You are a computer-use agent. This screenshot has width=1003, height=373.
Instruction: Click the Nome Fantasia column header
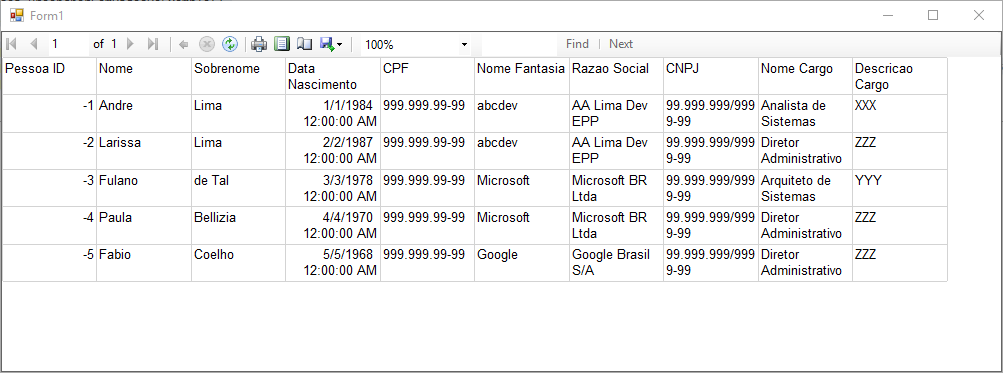tap(522, 76)
